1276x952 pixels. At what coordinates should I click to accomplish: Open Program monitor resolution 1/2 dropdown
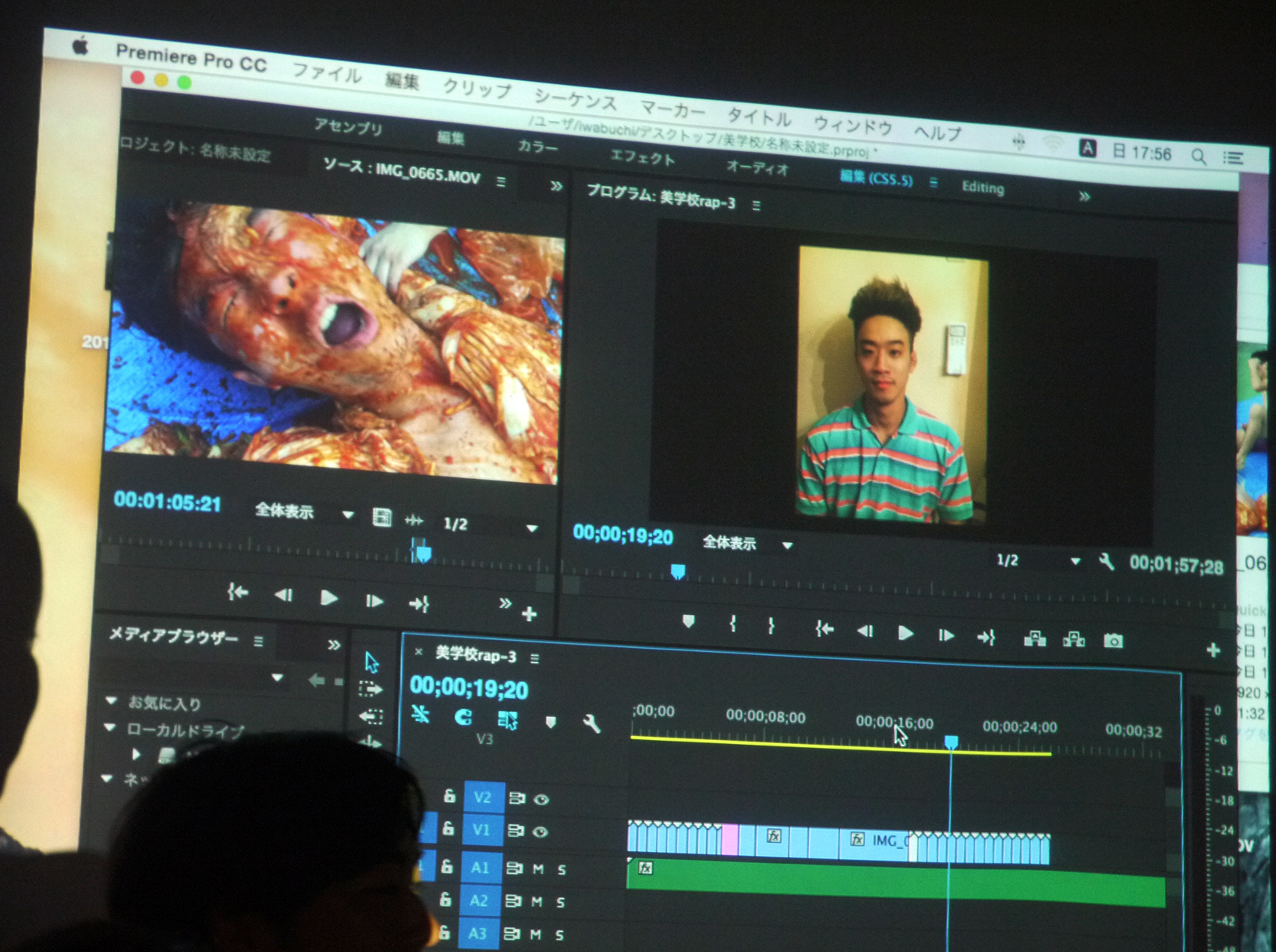click(1039, 561)
